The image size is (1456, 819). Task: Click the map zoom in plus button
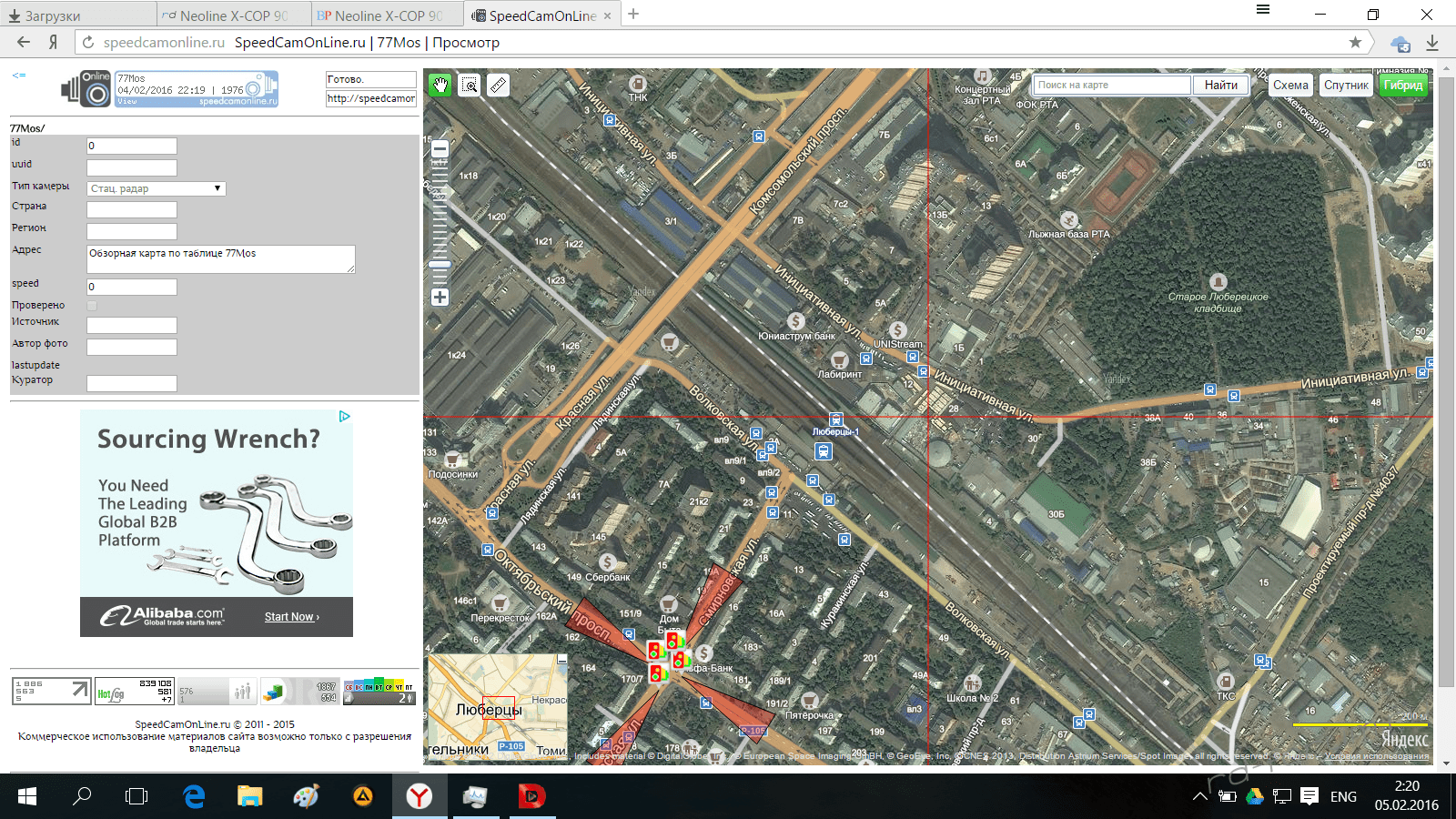[x=440, y=297]
